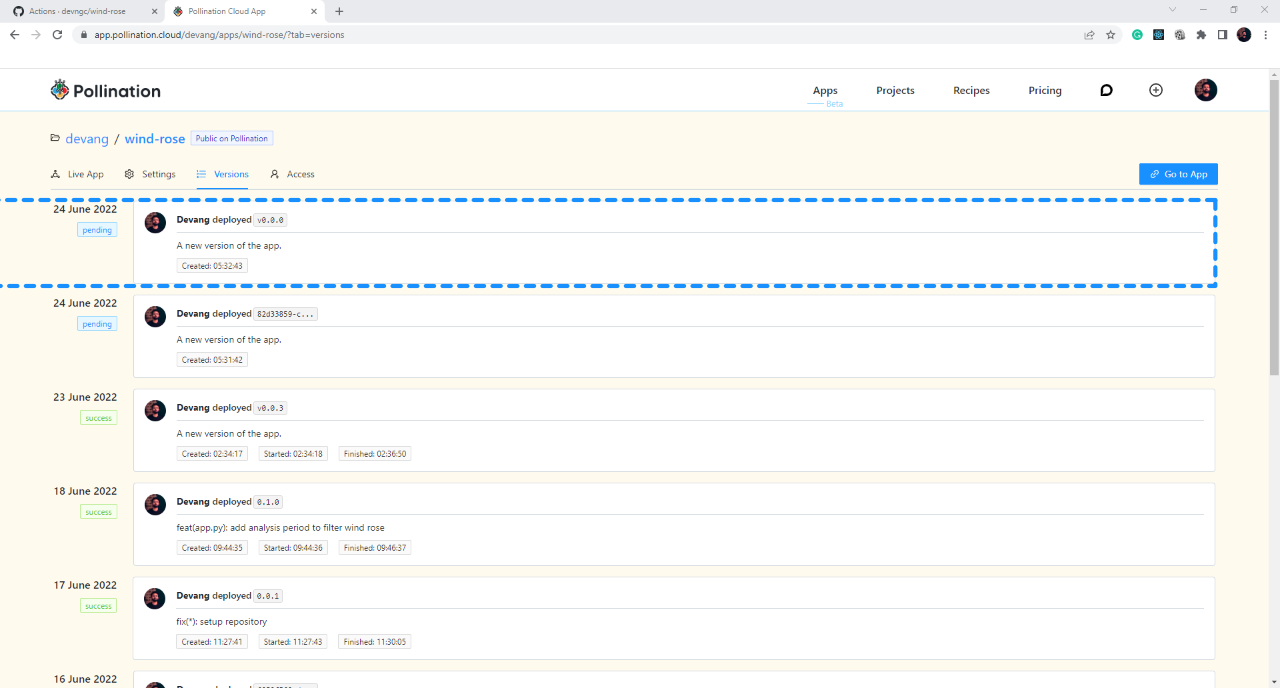This screenshot has height=688, width=1280.
Task: Open the Settings tab
Action: (x=150, y=174)
